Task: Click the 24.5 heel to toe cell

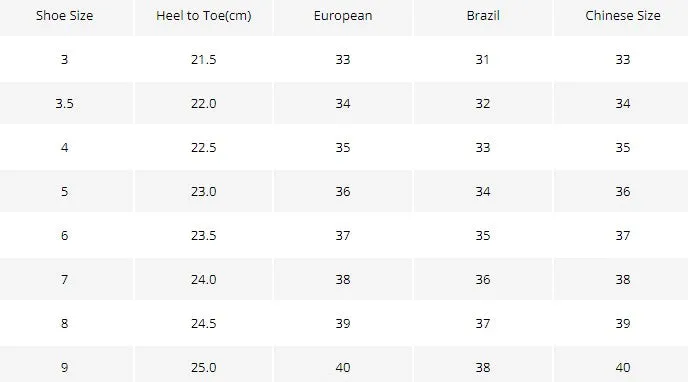Action: pos(204,323)
